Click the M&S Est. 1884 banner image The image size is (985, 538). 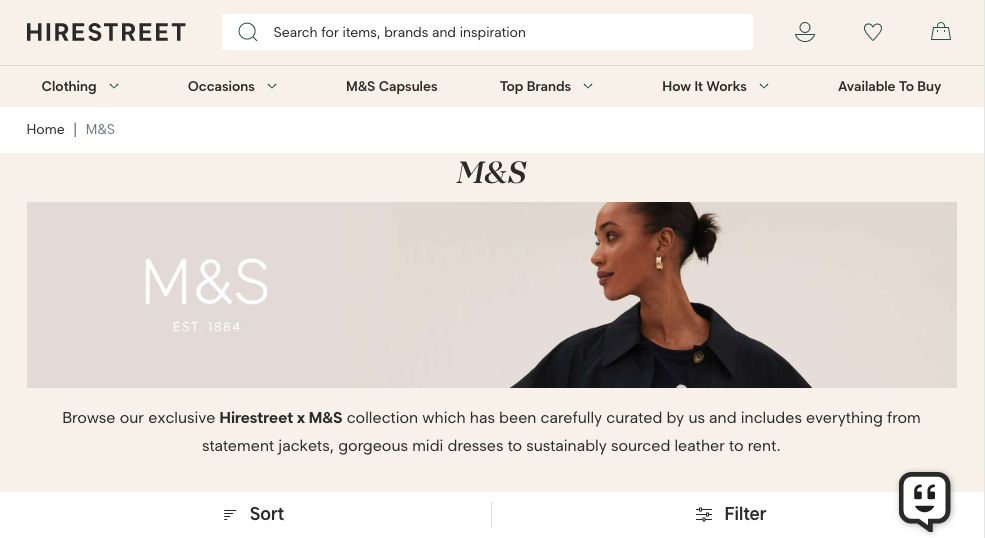492,295
